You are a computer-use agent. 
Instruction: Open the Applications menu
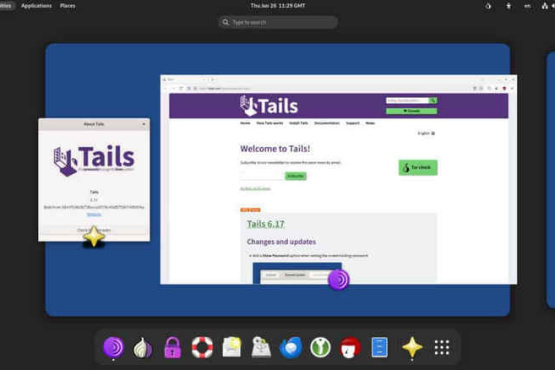pyautogui.click(x=36, y=6)
